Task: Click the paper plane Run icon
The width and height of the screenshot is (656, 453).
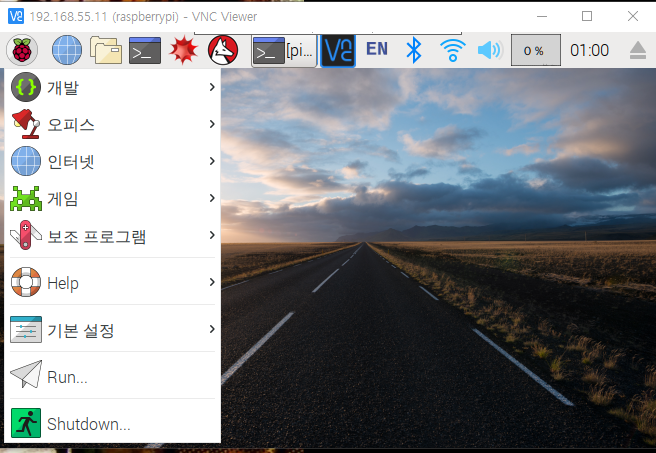Action: tap(26, 374)
